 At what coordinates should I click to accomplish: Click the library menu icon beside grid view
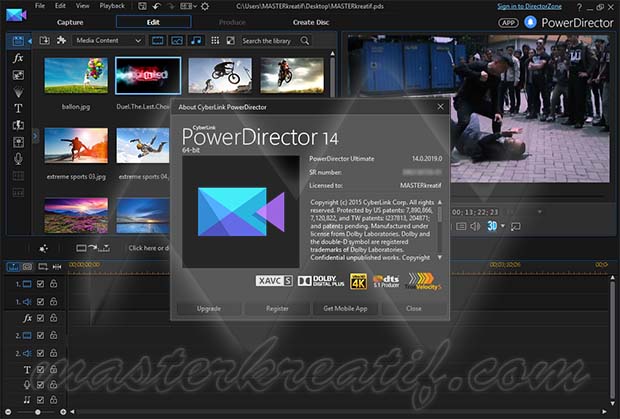pos(231,40)
